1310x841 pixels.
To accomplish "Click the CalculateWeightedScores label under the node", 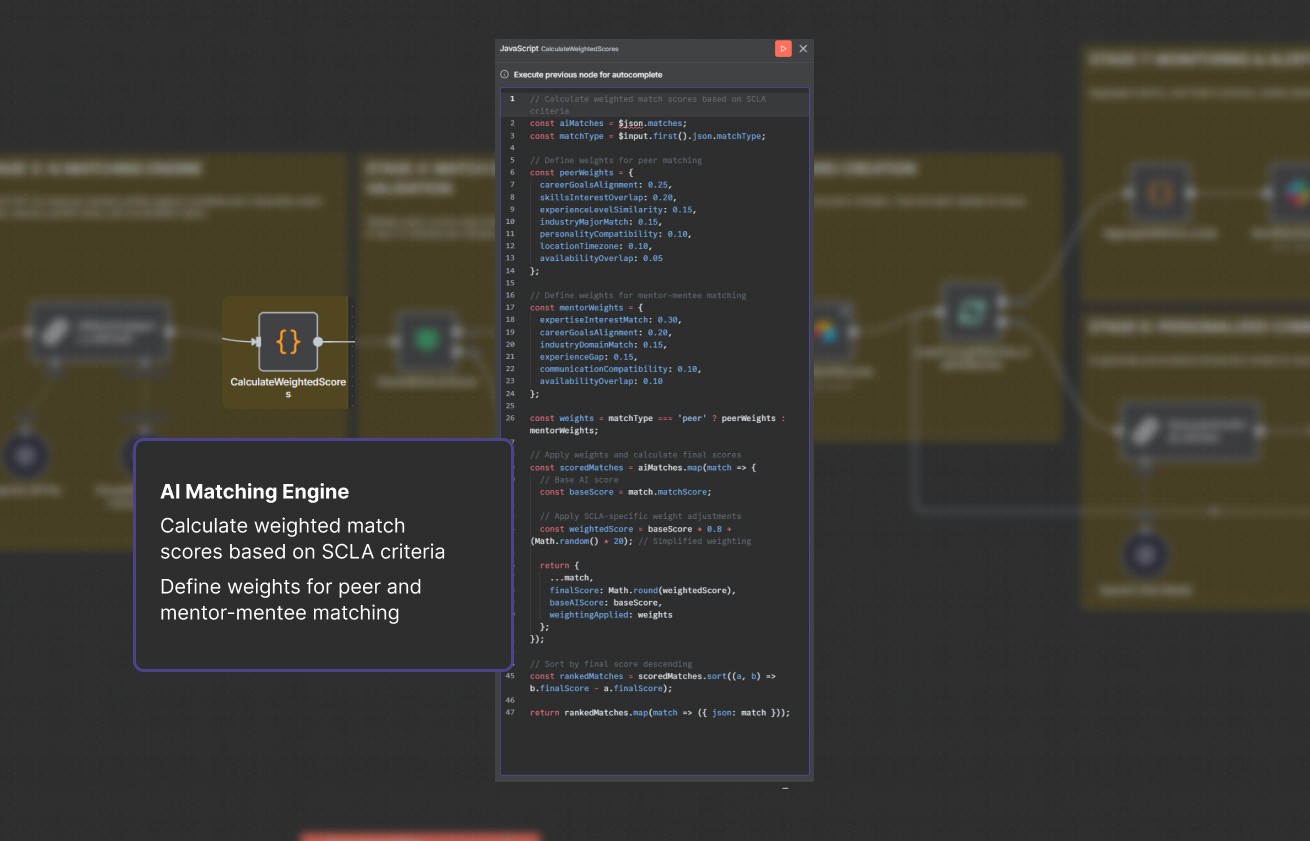I will tap(288, 388).
